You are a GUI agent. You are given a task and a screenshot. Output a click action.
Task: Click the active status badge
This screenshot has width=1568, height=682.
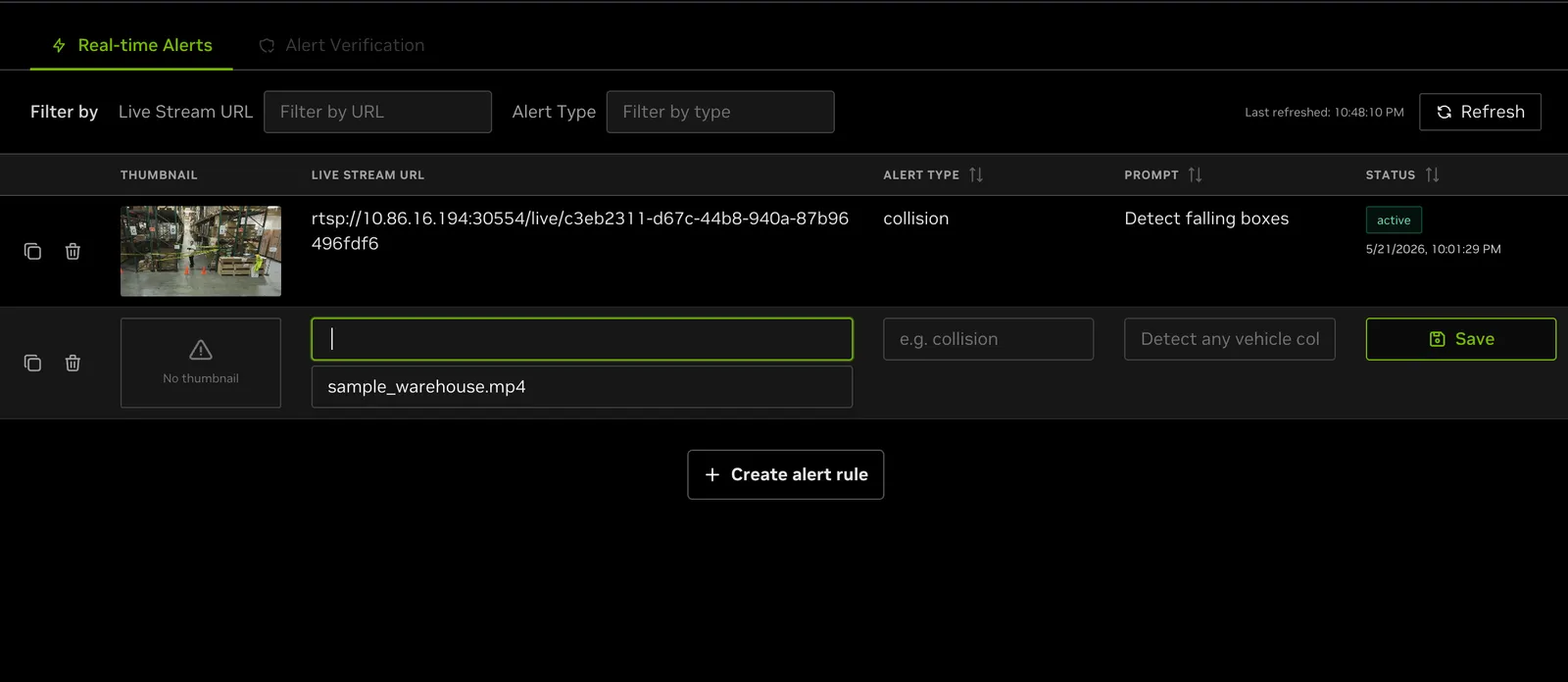click(x=1394, y=220)
